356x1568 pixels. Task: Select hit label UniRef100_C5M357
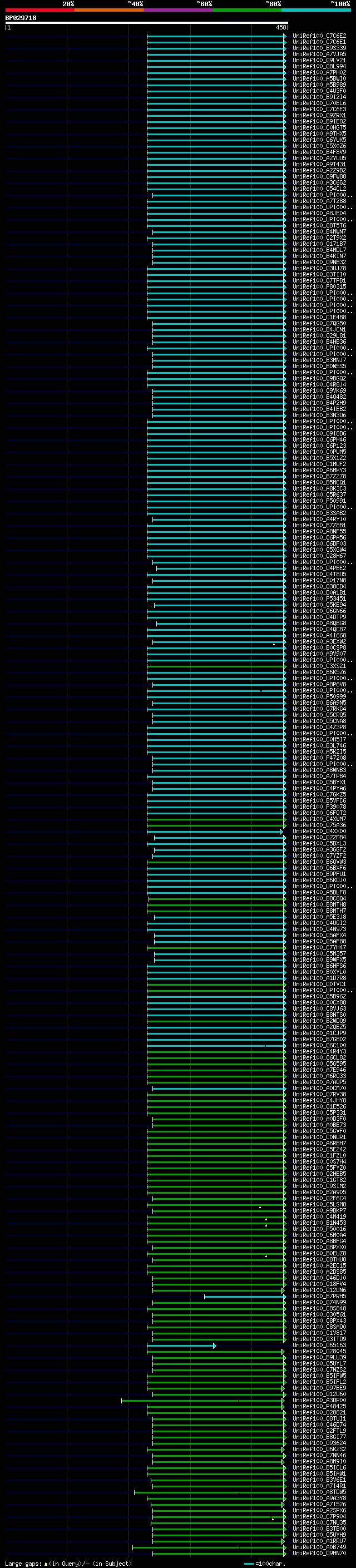pos(319,954)
